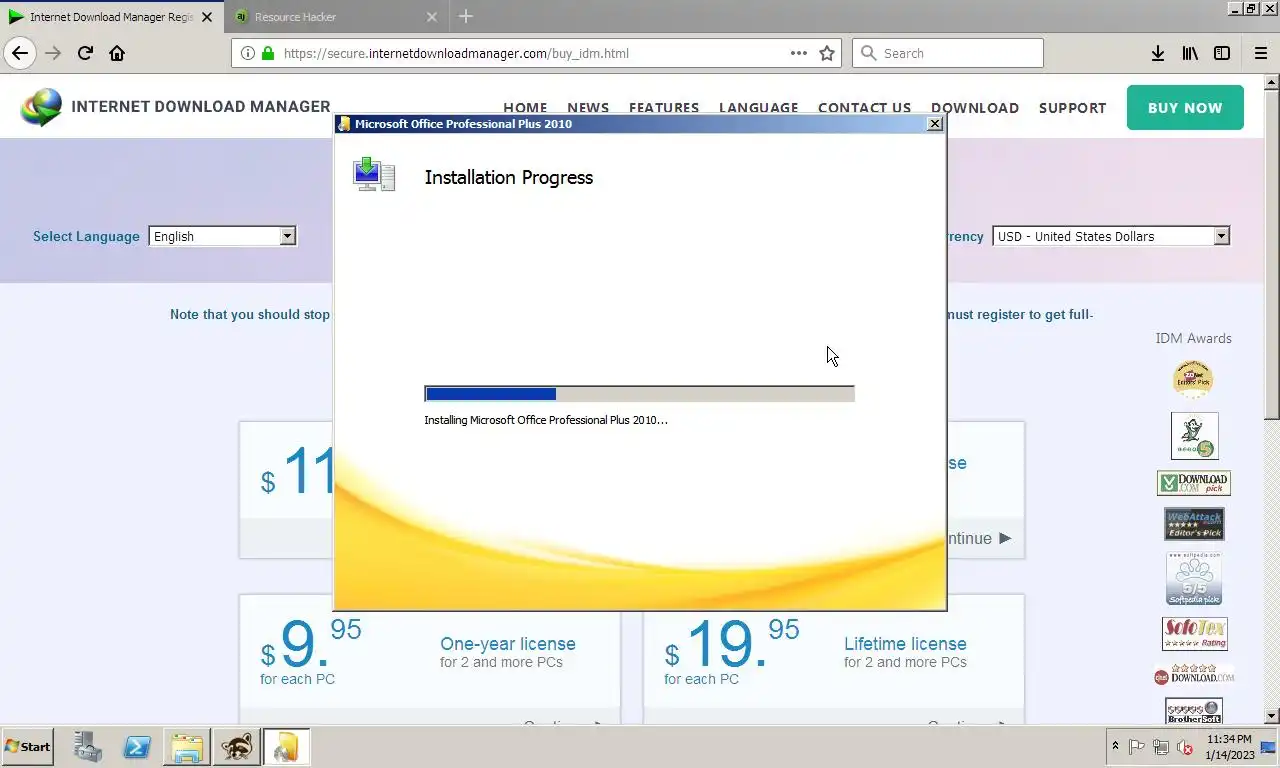The width and height of the screenshot is (1280, 768).
Task: Click the Download.com pick award badge
Action: point(1194,483)
